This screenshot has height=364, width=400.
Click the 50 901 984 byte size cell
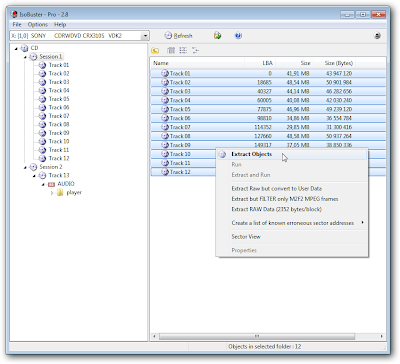coord(339,82)
